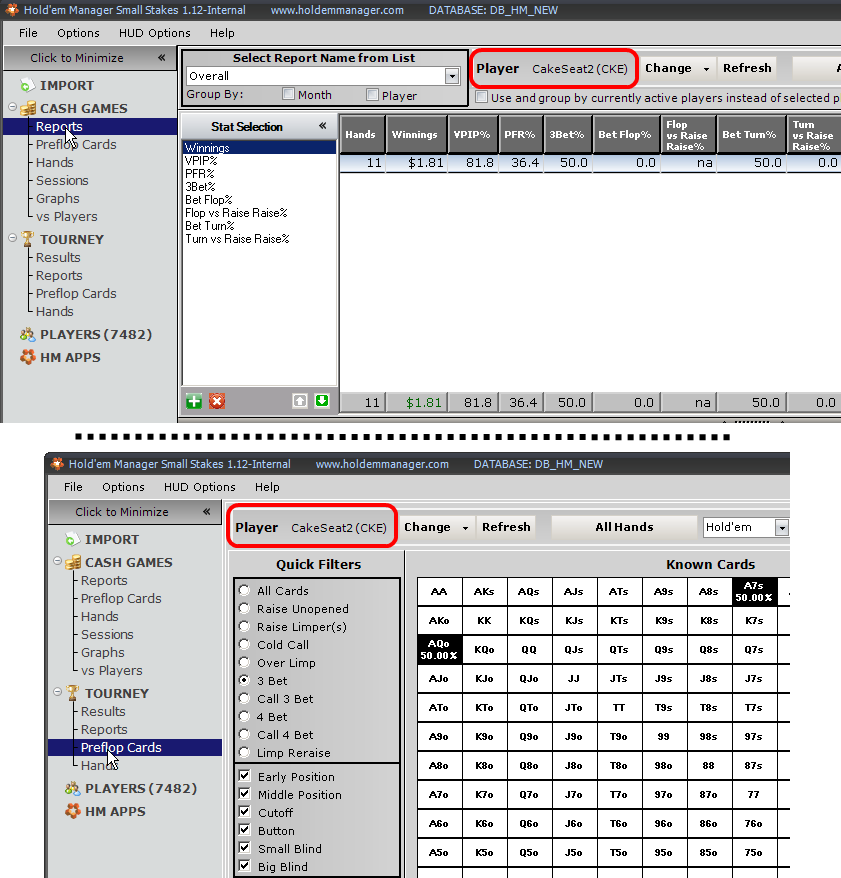
Task: Click HM APPS icon in top window
Action: point(27,357)
